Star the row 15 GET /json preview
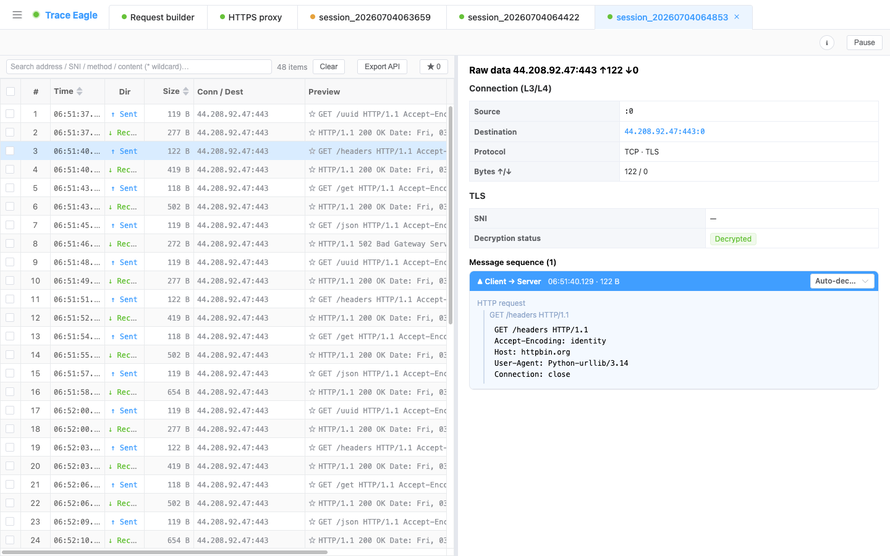 [312, 374]
